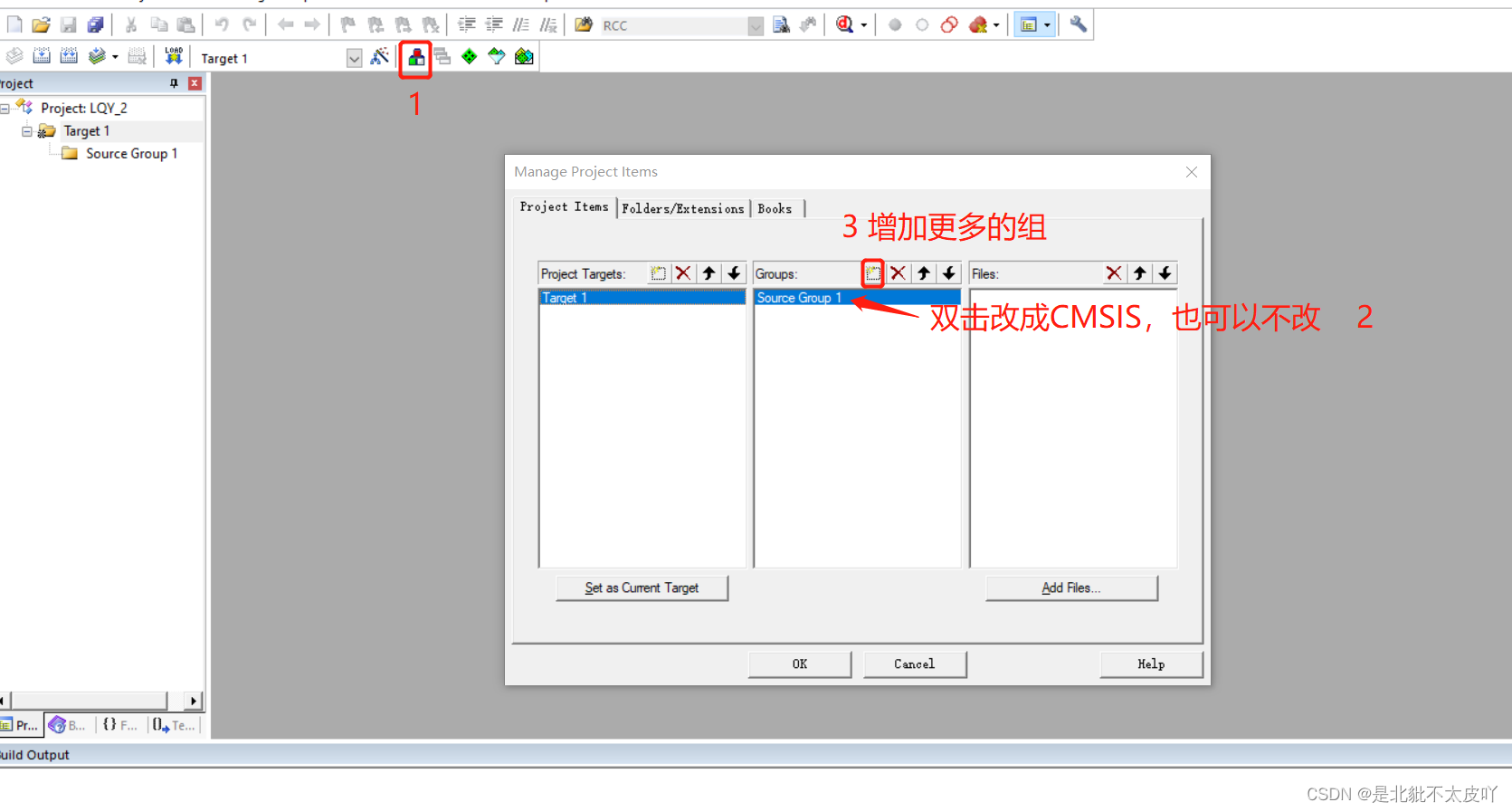Click the Find document icon

click(x=782, y=24)
